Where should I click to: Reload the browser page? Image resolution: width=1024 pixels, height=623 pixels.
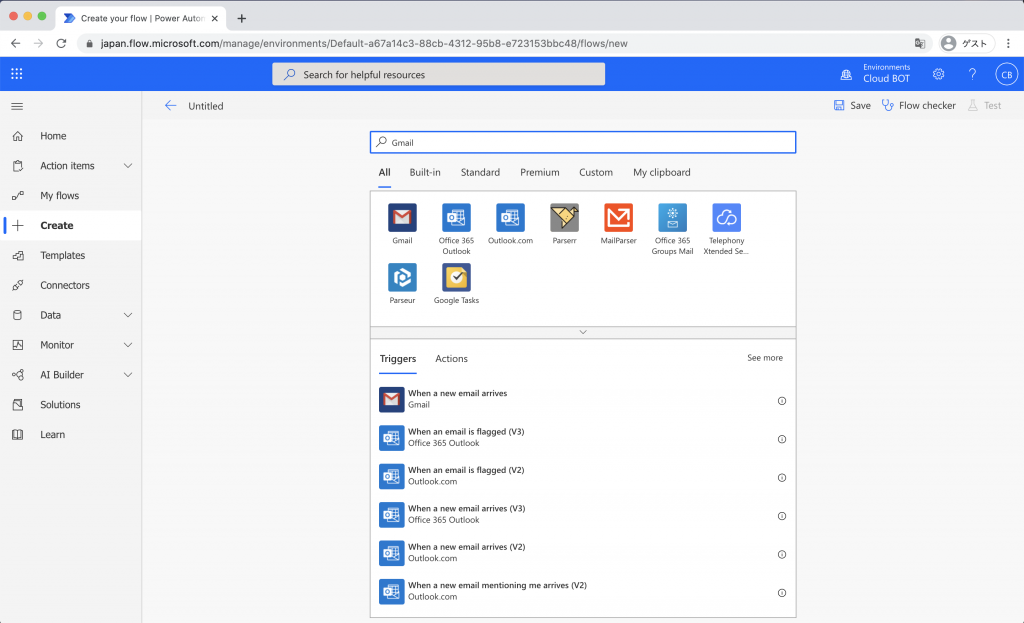tap(61, 44)
